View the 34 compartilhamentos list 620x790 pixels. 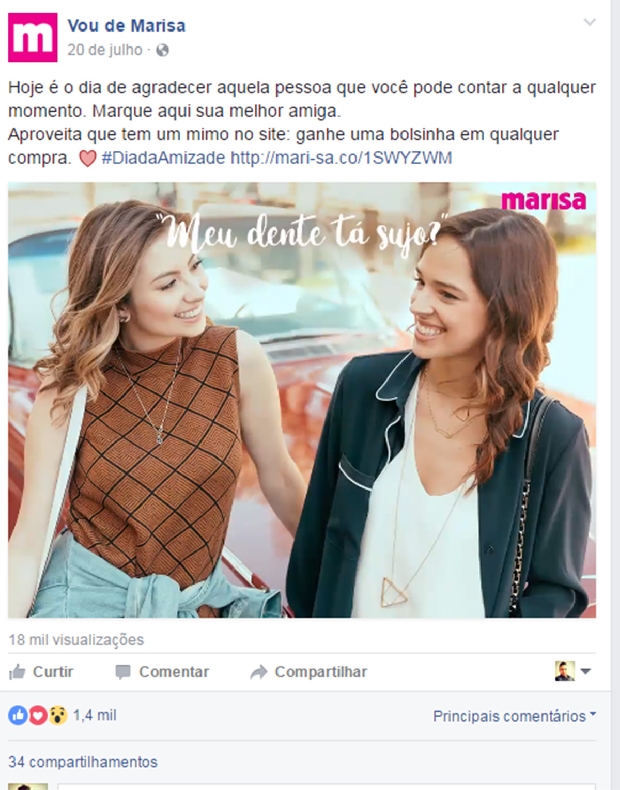[83, 762]
